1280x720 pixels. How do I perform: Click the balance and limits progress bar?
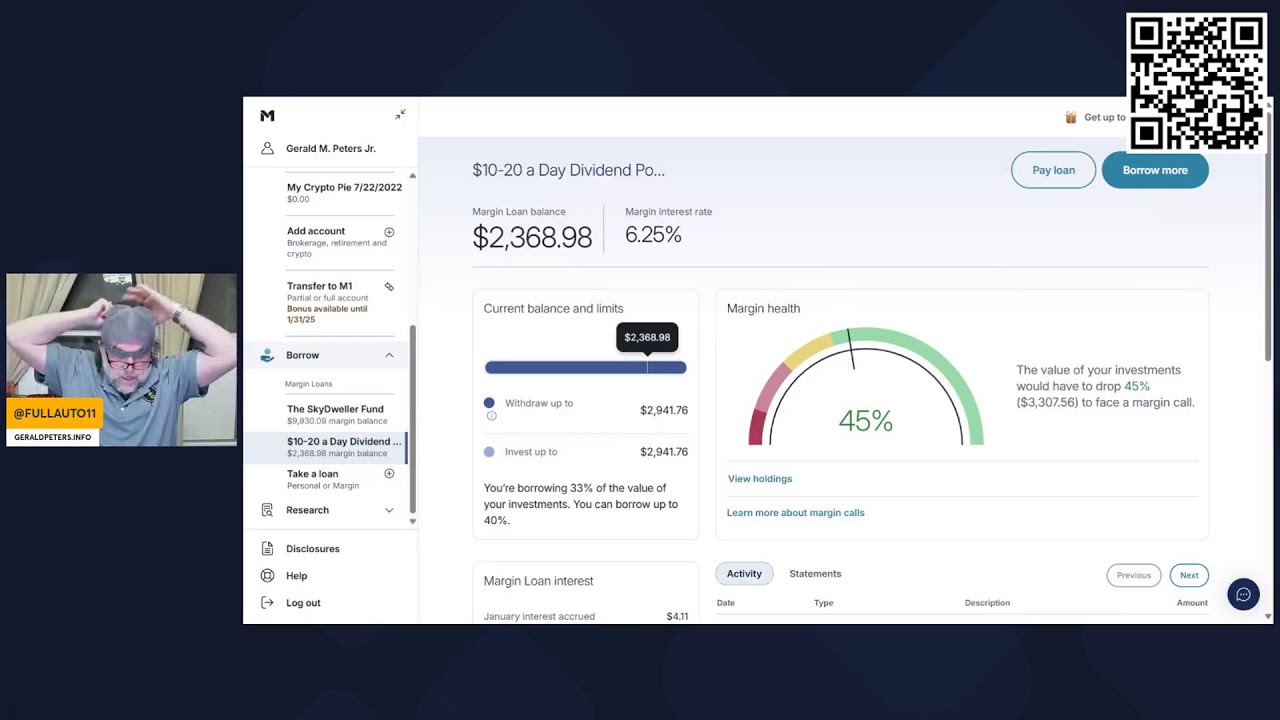tap(586, 368)
